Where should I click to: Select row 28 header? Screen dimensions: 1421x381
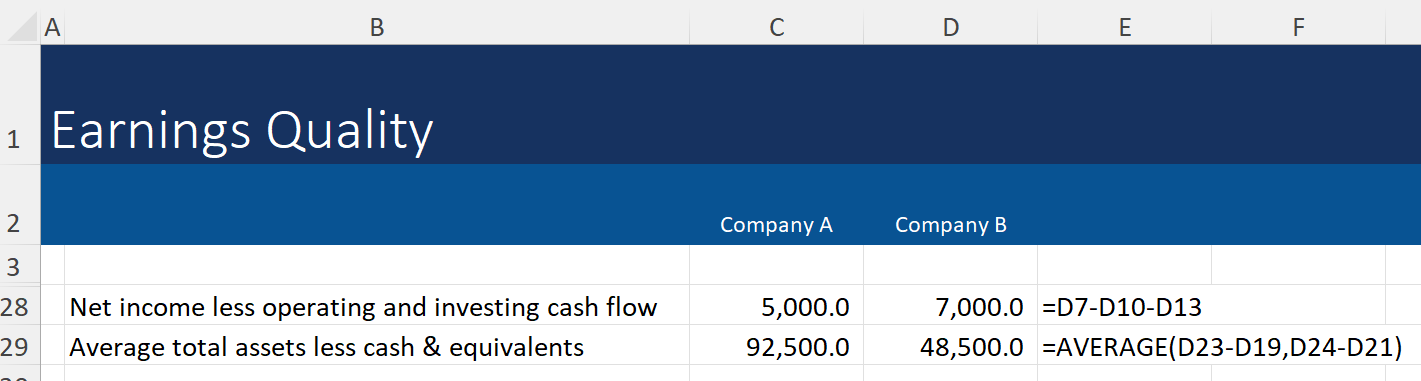point(20,305)
